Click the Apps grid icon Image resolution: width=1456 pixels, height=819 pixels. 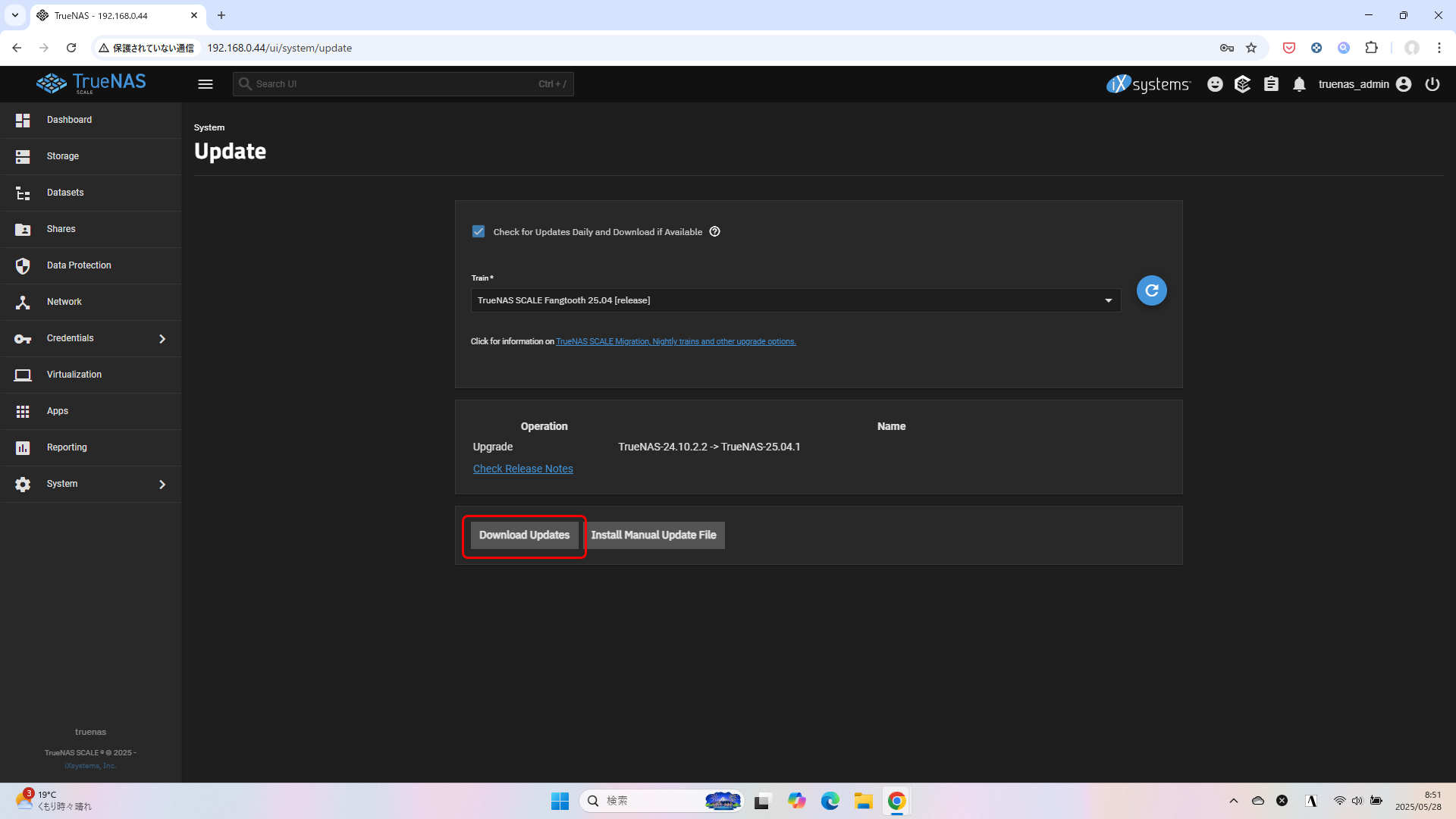pos(23,411)
